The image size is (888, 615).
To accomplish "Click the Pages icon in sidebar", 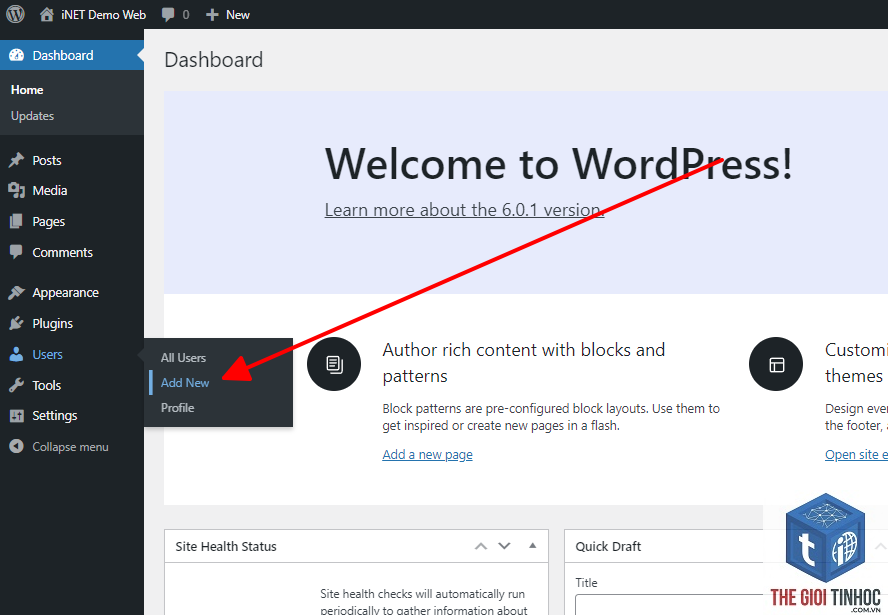I will coord(16,221).
